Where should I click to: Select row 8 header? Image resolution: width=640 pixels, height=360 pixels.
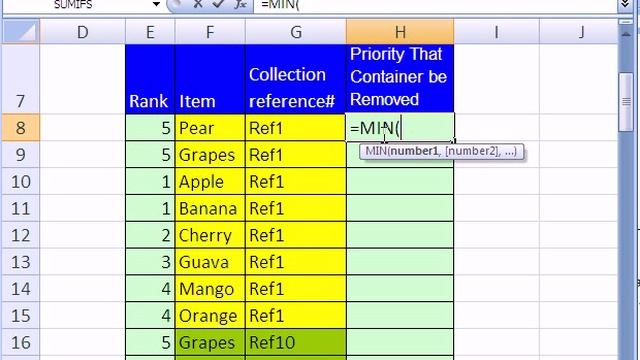tap(21, 128)
